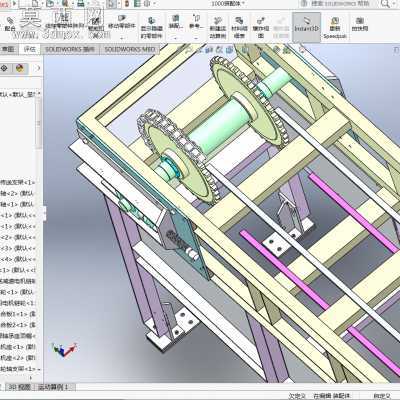
Task: Select 机座<1> in the feature tree
Action: point(17,347)
